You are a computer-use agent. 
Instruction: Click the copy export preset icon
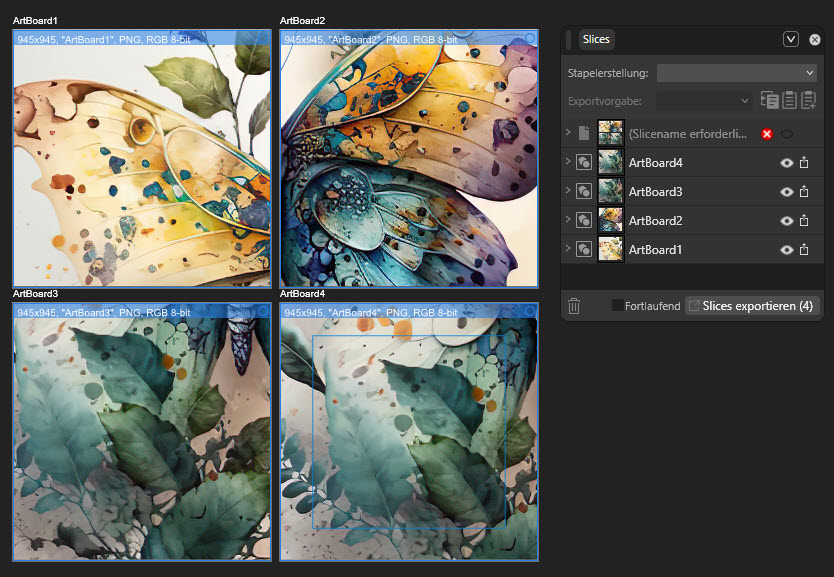769,100
